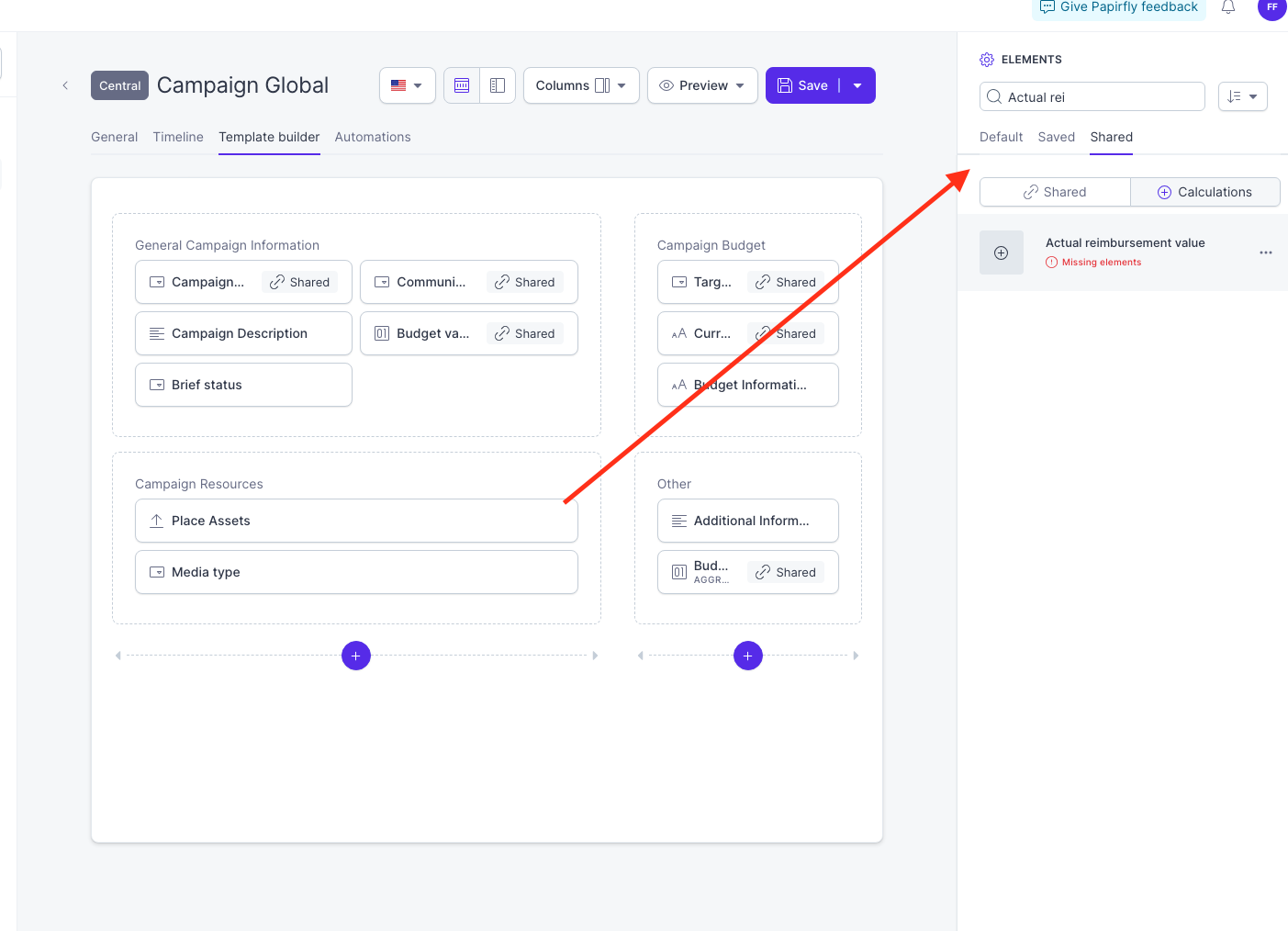
Task: Click the upload icon on Place Assets
Action: [157, 521]
